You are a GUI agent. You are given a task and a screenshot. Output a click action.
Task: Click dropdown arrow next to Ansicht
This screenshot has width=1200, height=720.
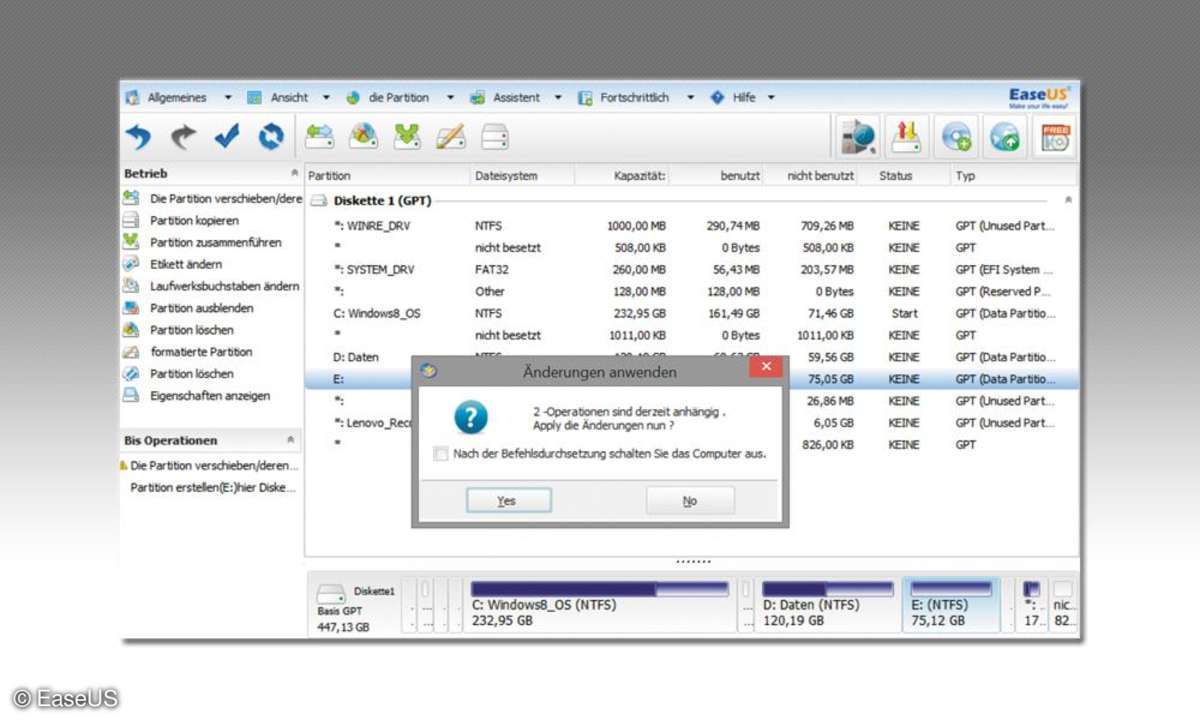coord(326,98)
